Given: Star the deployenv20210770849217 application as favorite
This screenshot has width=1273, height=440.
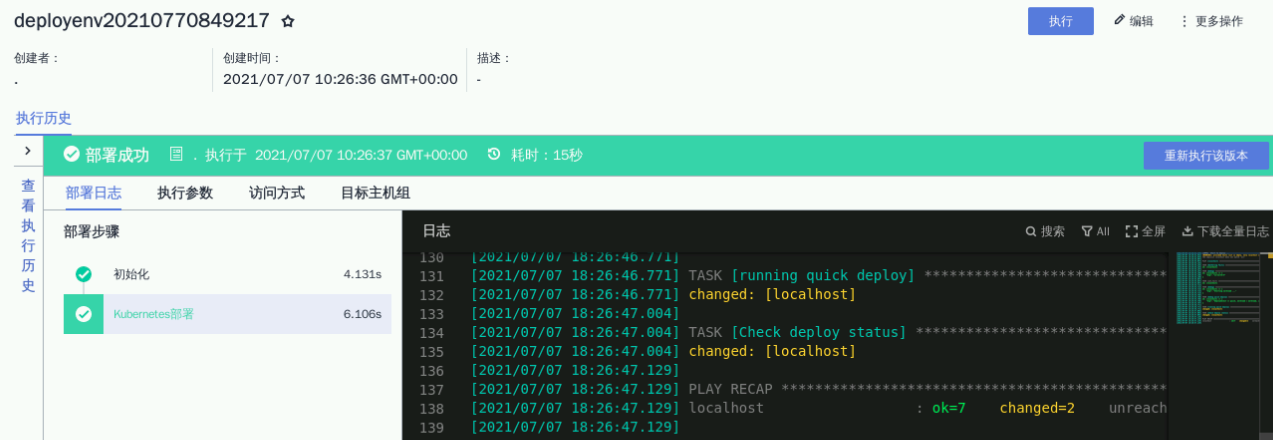Looking at the screenshot, I should point(288,21).
